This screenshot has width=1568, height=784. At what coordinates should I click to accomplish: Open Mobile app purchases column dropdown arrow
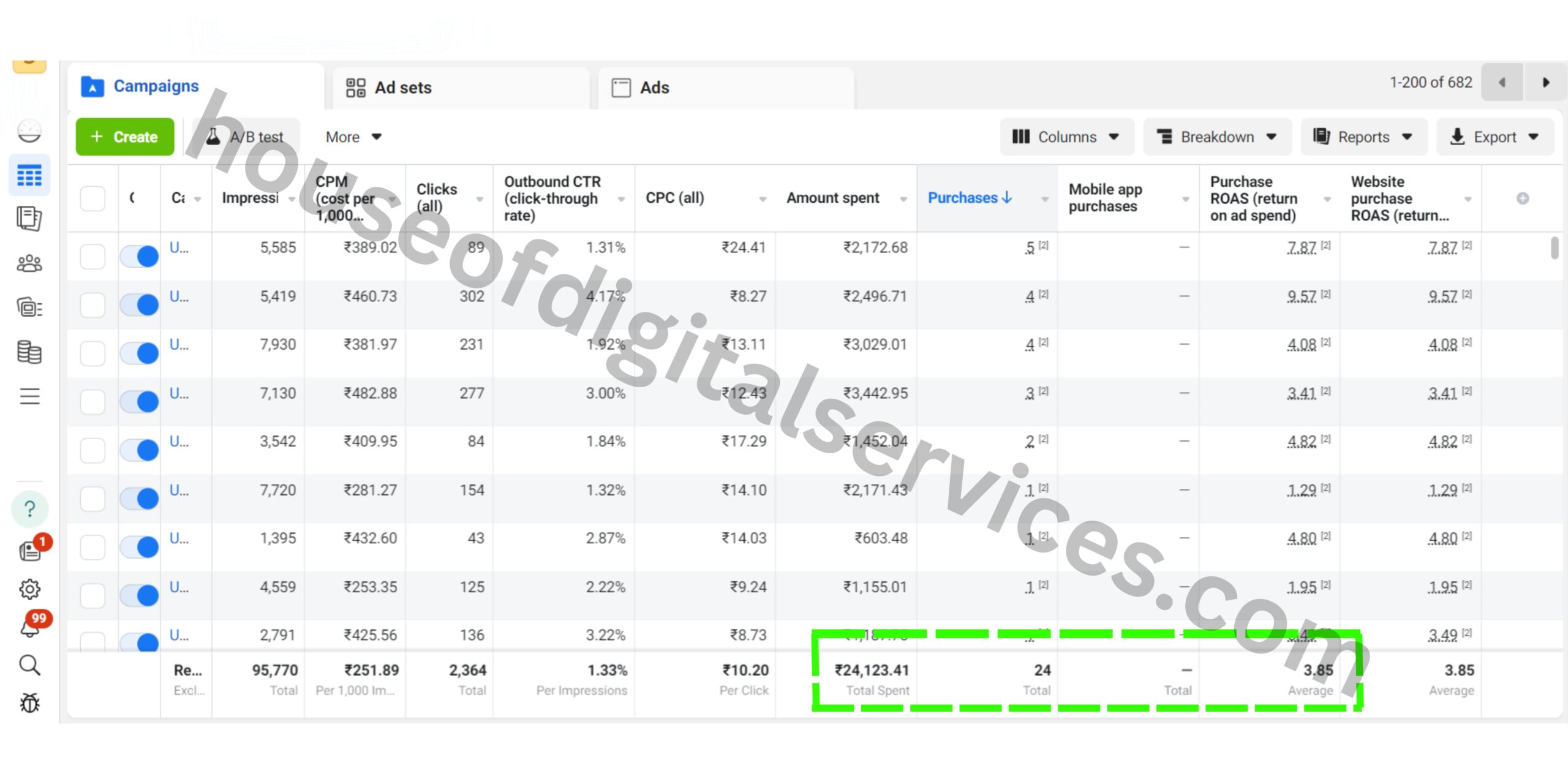[1186, 199]
